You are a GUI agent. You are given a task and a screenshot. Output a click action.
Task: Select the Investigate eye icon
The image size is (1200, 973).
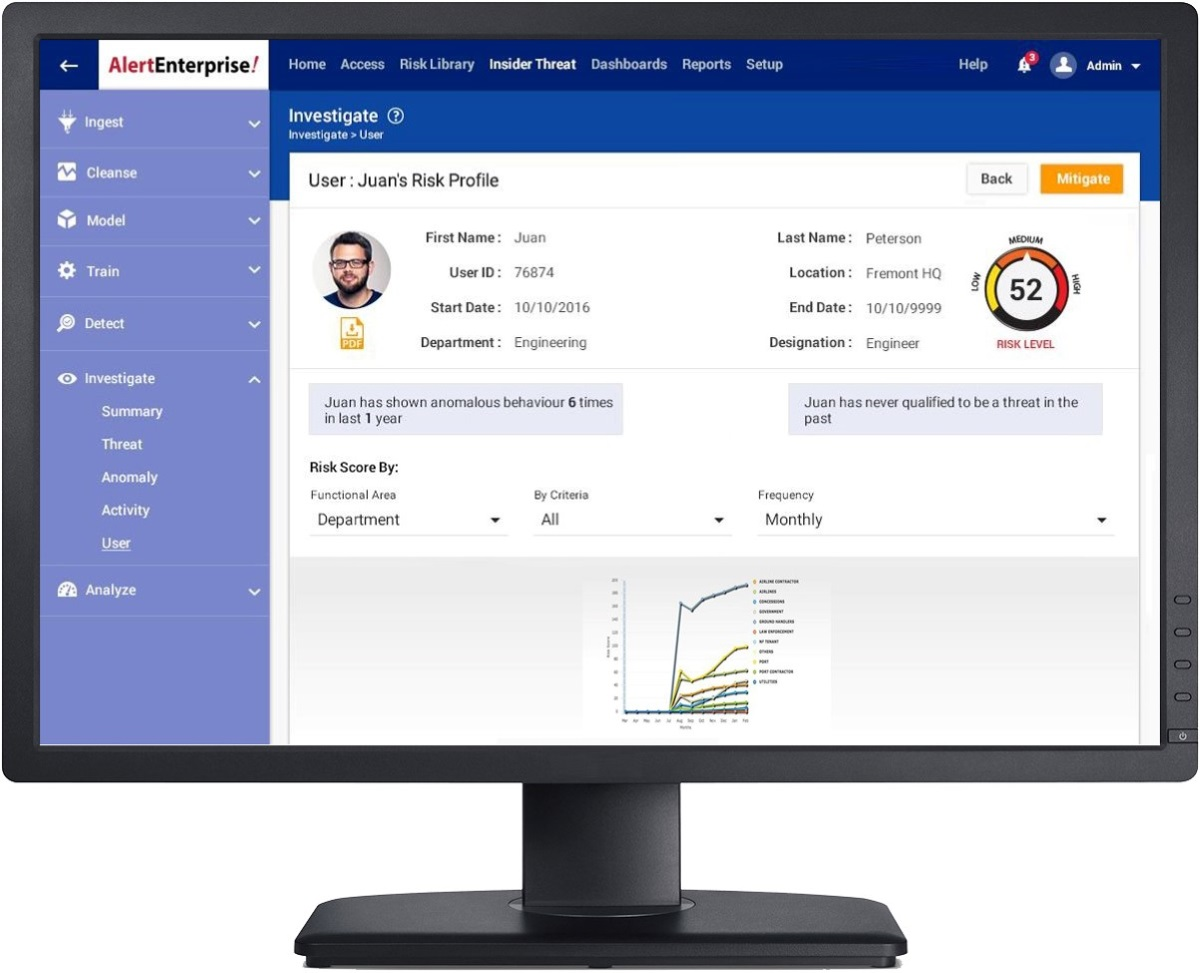coord(66,378)
